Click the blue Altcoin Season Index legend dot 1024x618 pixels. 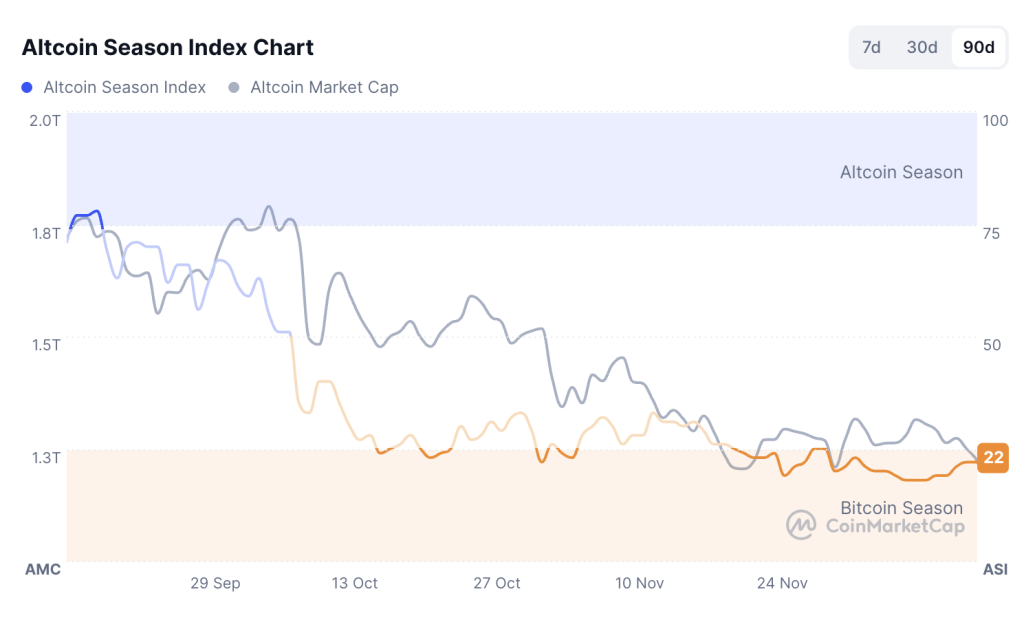tap(27, 88)
